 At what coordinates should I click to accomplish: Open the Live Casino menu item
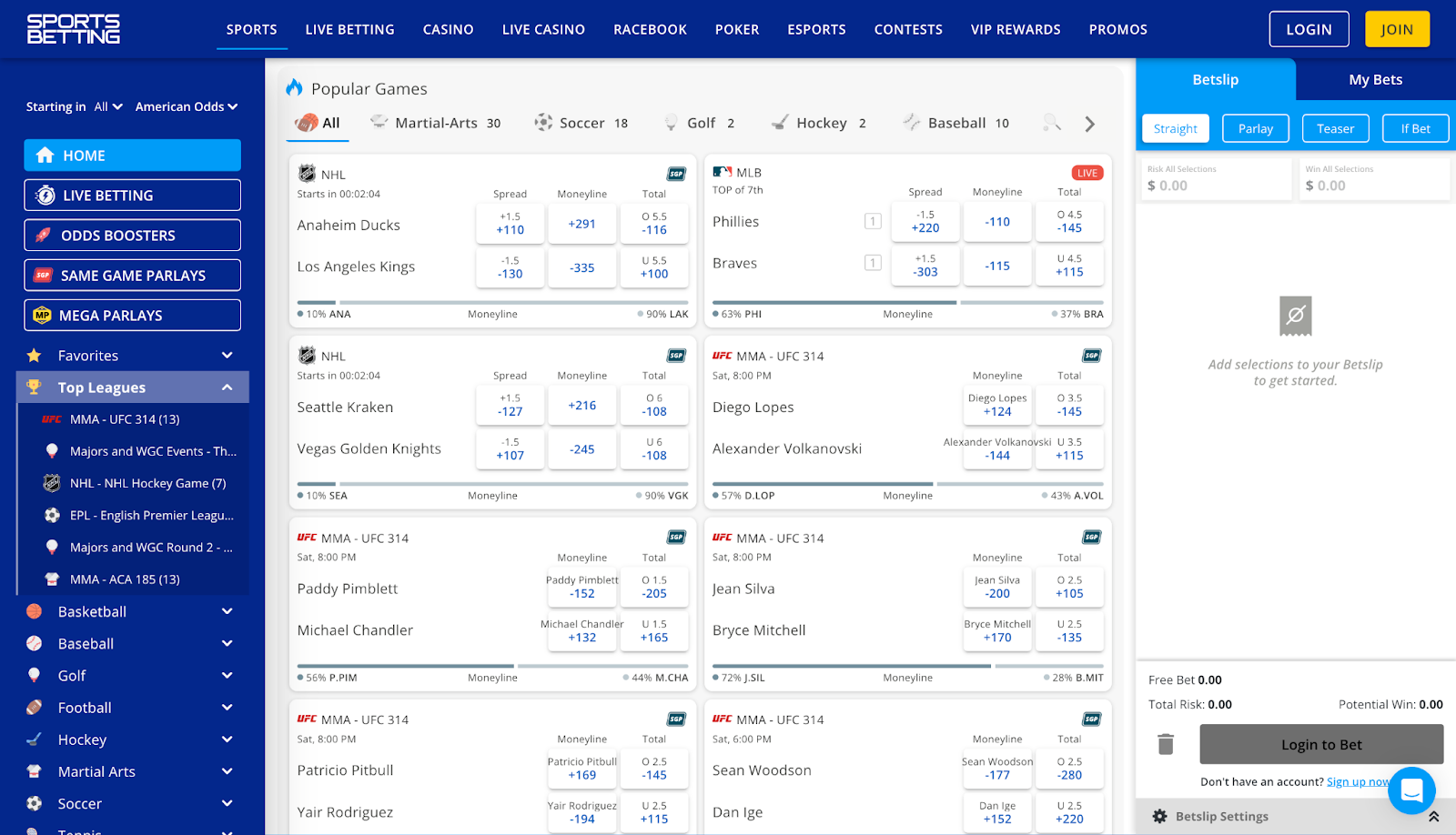[x=543, y=29]
